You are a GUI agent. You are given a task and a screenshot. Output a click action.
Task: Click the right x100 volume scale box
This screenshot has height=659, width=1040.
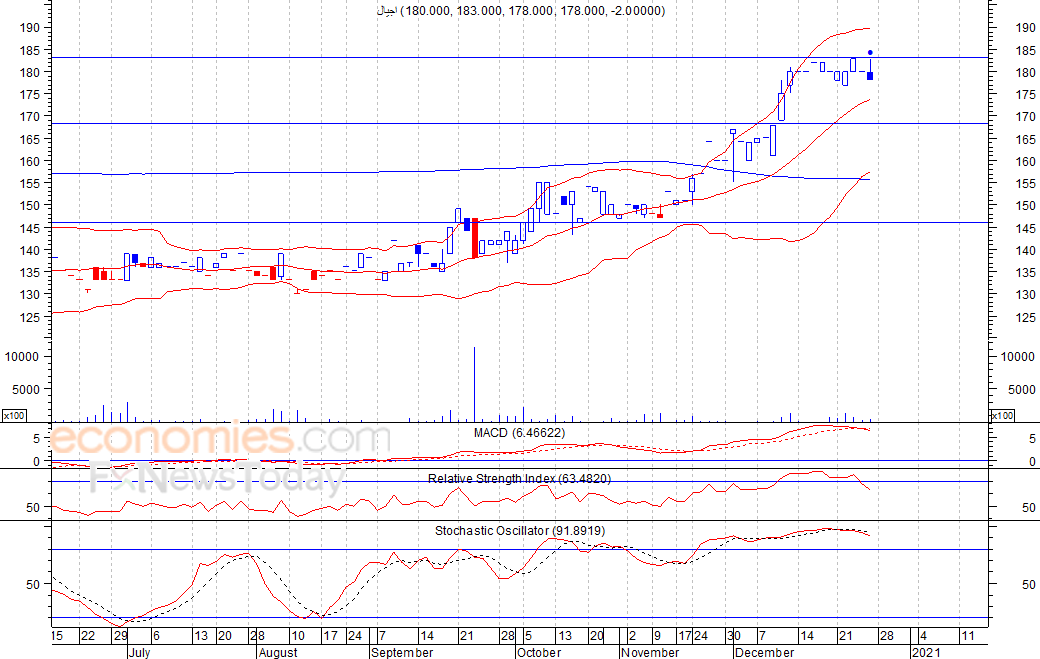click(1002, 416)
